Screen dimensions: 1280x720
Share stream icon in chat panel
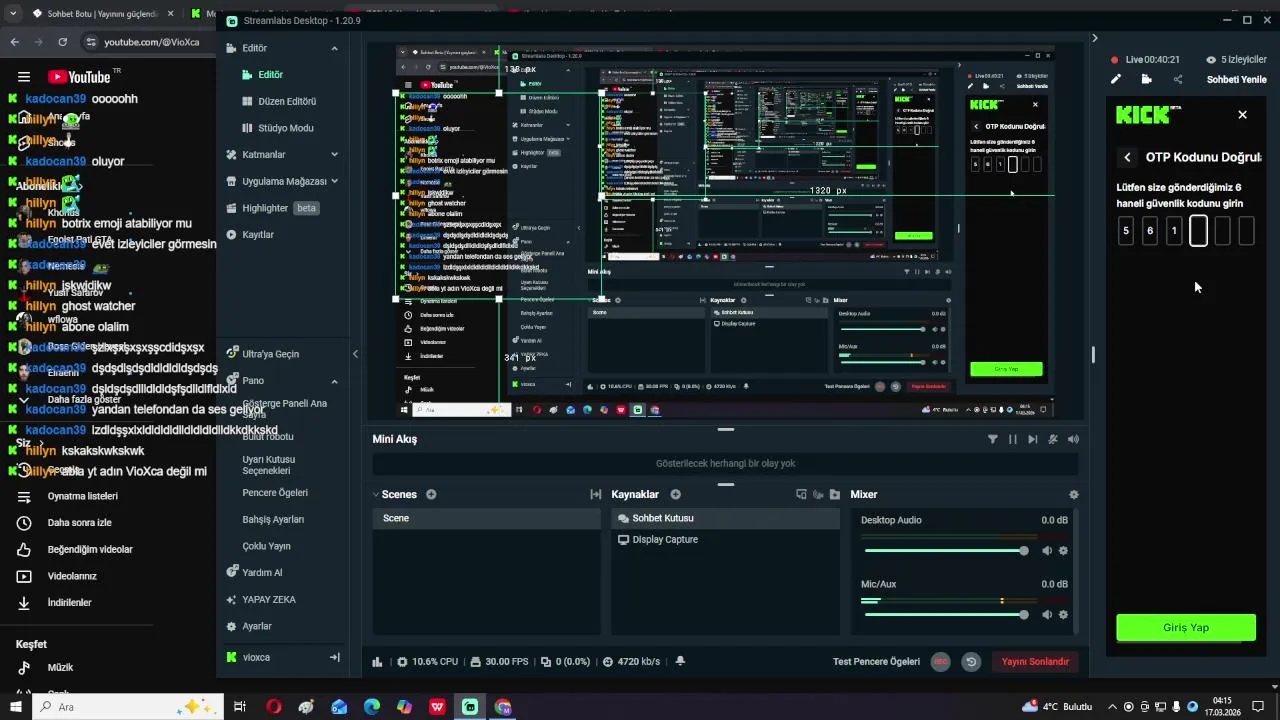(x=1177, y=79)
